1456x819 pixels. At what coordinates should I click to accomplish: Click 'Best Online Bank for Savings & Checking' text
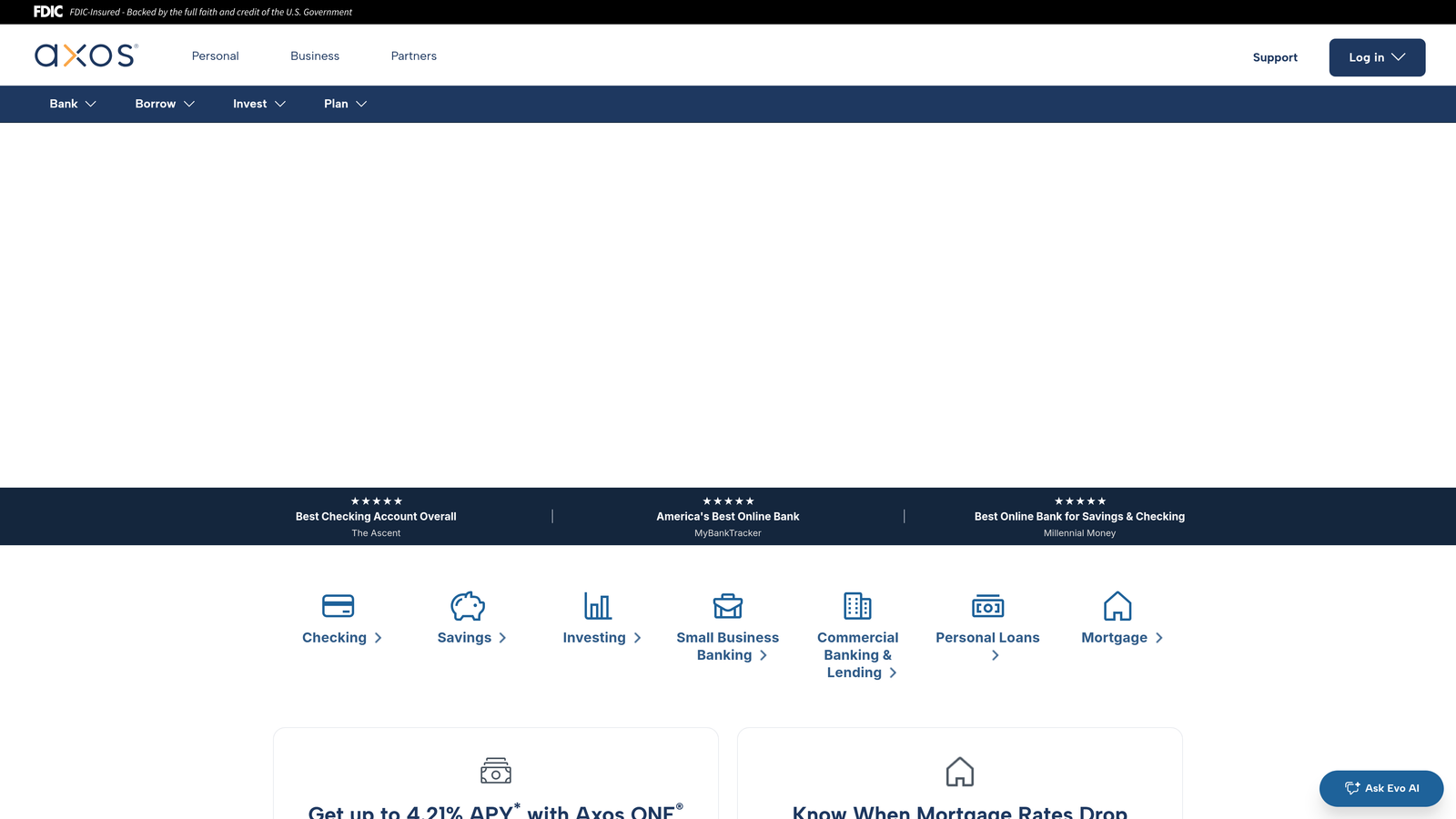(1079, 517)
